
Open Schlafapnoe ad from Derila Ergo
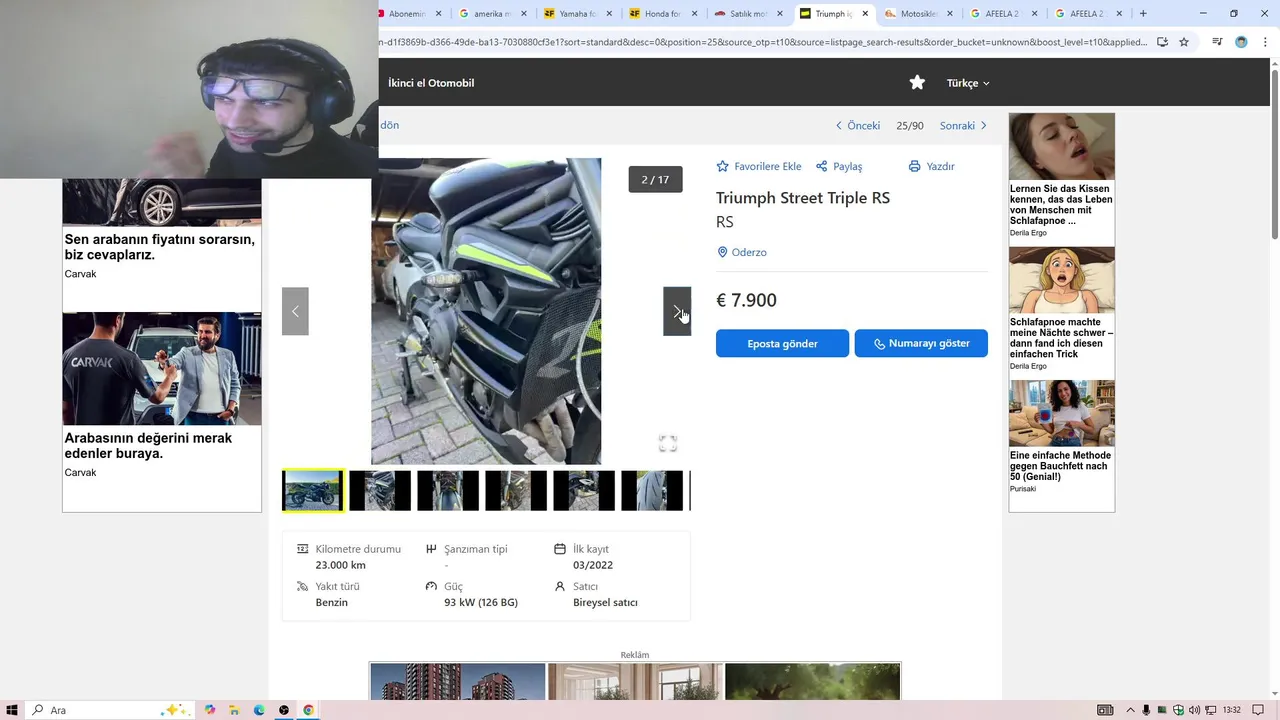1061,309
